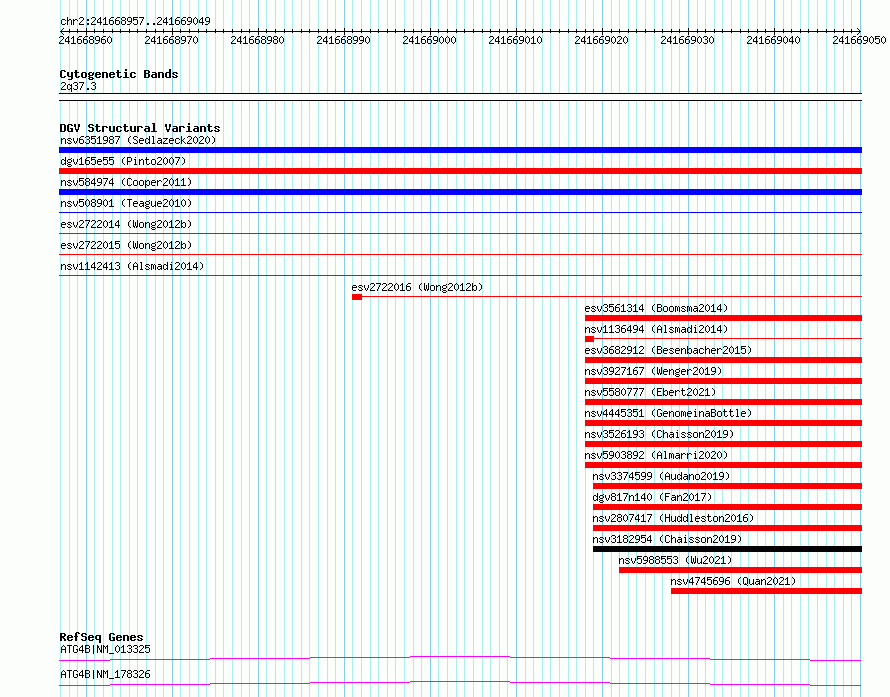Click ruler position 241668980
The image size is (890, 697).
[x=257, y=40]
